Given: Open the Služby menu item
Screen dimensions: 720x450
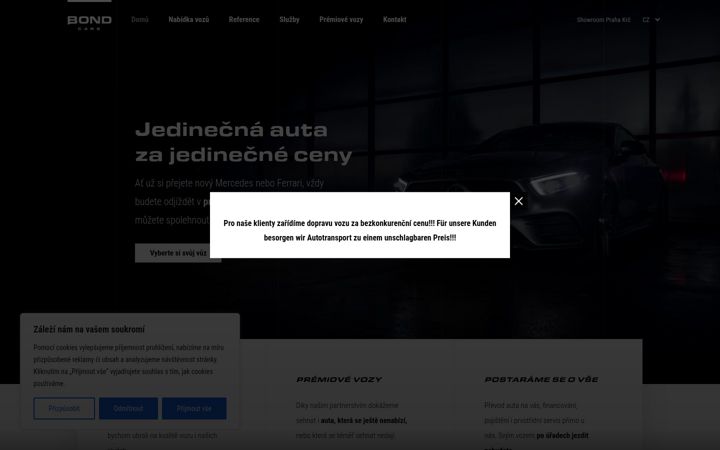Looking at the screenshot, I should [289, 20].
